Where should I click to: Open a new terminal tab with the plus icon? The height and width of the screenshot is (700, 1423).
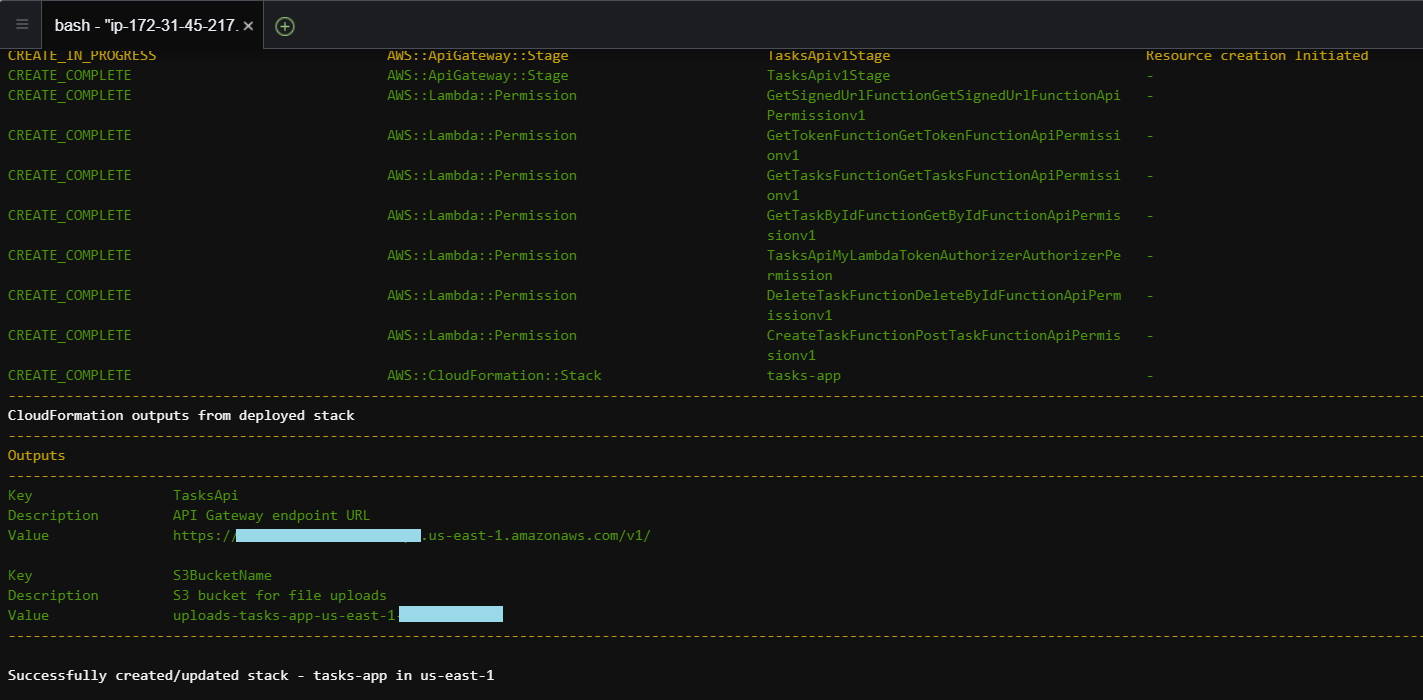(285, 26)
